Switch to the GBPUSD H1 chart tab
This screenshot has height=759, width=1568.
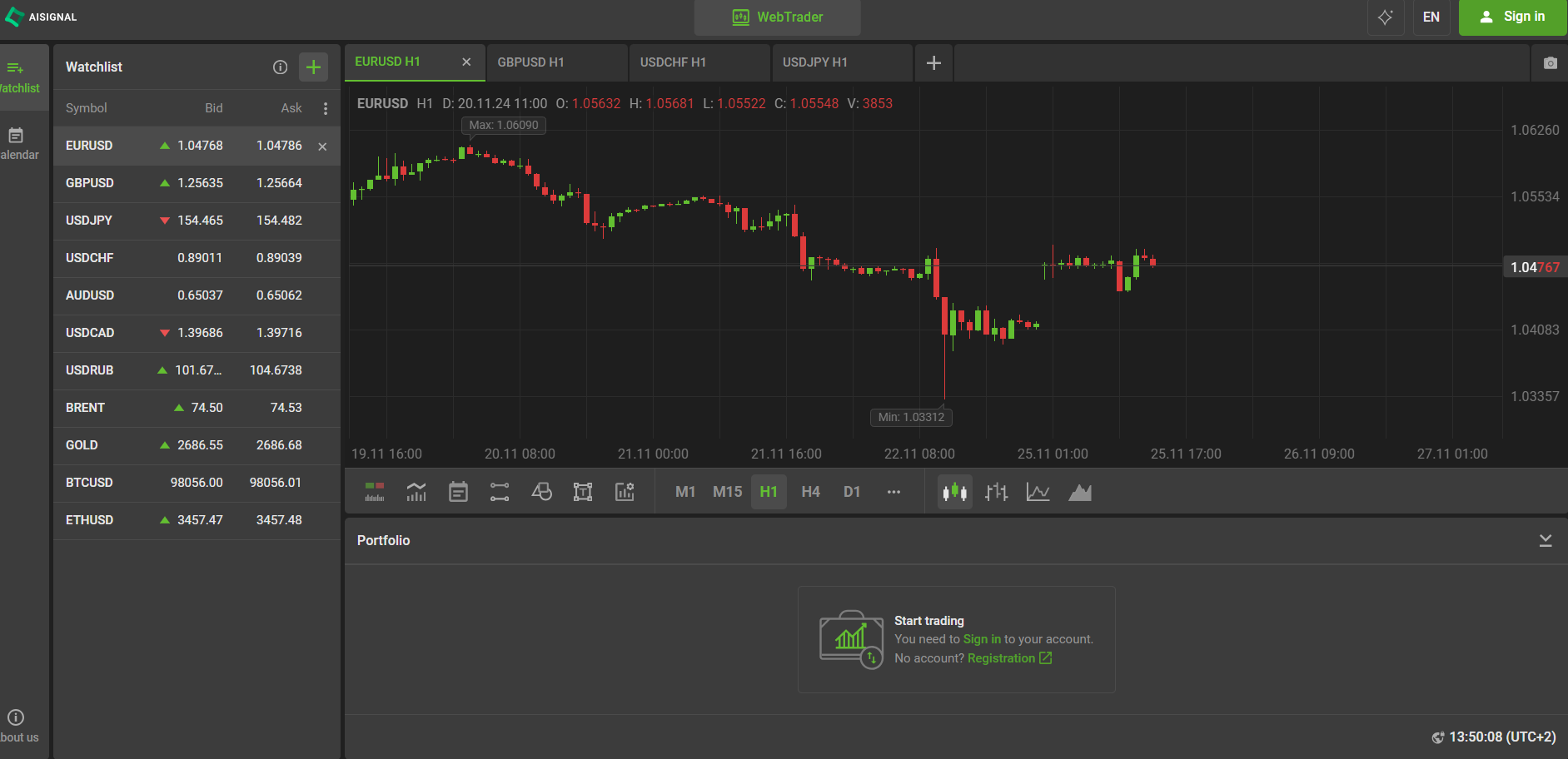pyautogui.click(x=531, y=62)
